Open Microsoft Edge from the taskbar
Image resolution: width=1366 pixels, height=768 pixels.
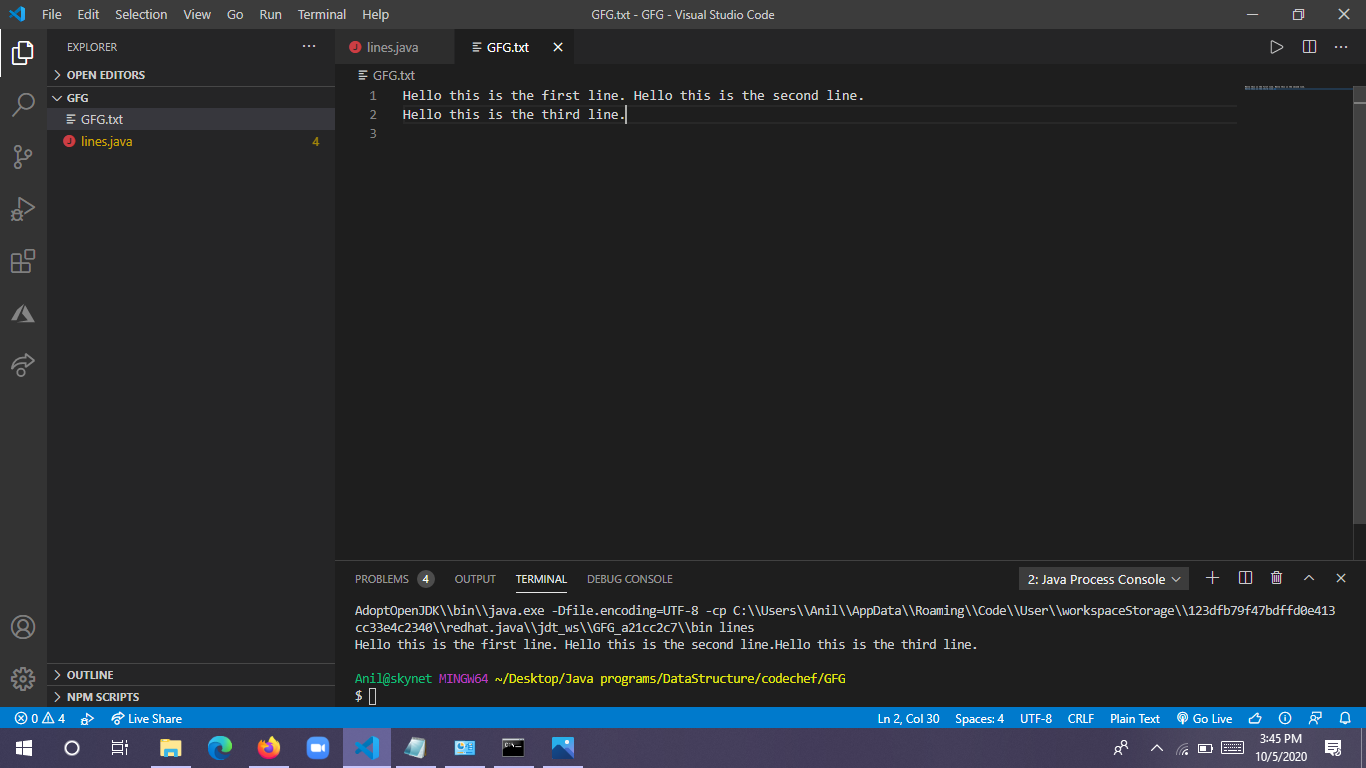pos(220,747)
